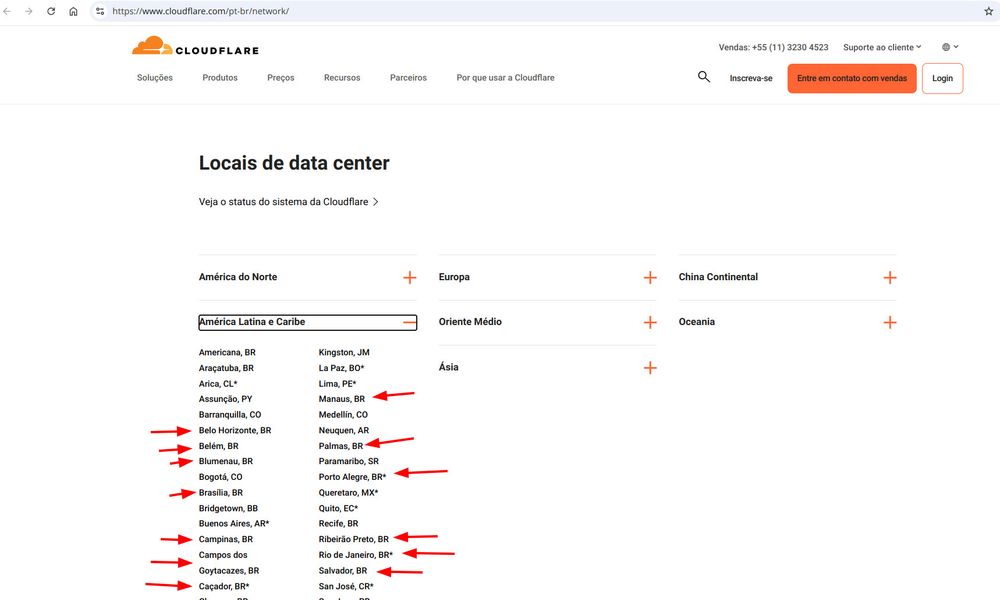Screen dimensions: 1000x600
Task: Open Suporte ao cliente dropdown
Action: [x=882, y=47]
